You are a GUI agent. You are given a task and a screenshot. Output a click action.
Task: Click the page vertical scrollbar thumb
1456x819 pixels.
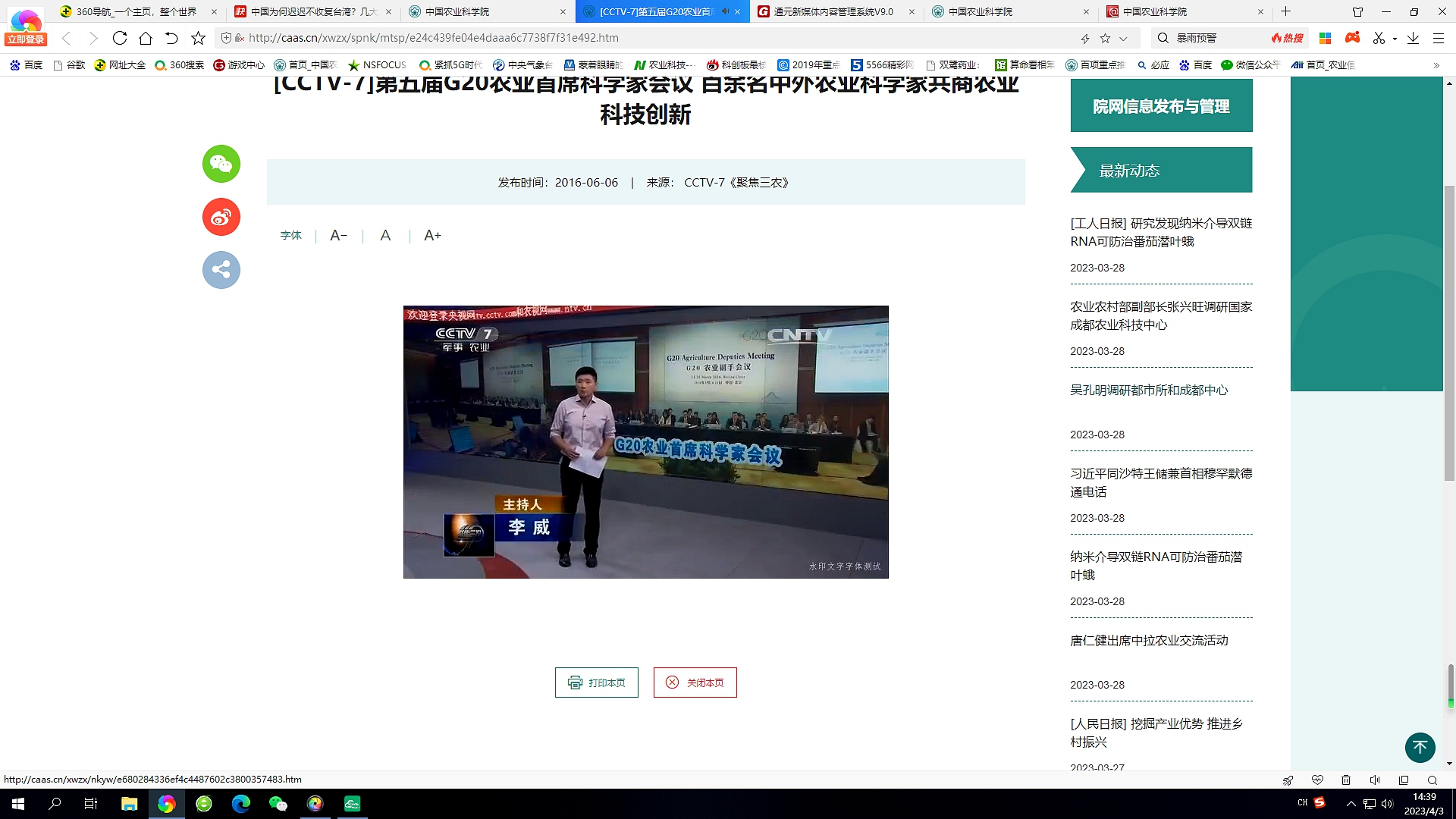coord(1450,334)
